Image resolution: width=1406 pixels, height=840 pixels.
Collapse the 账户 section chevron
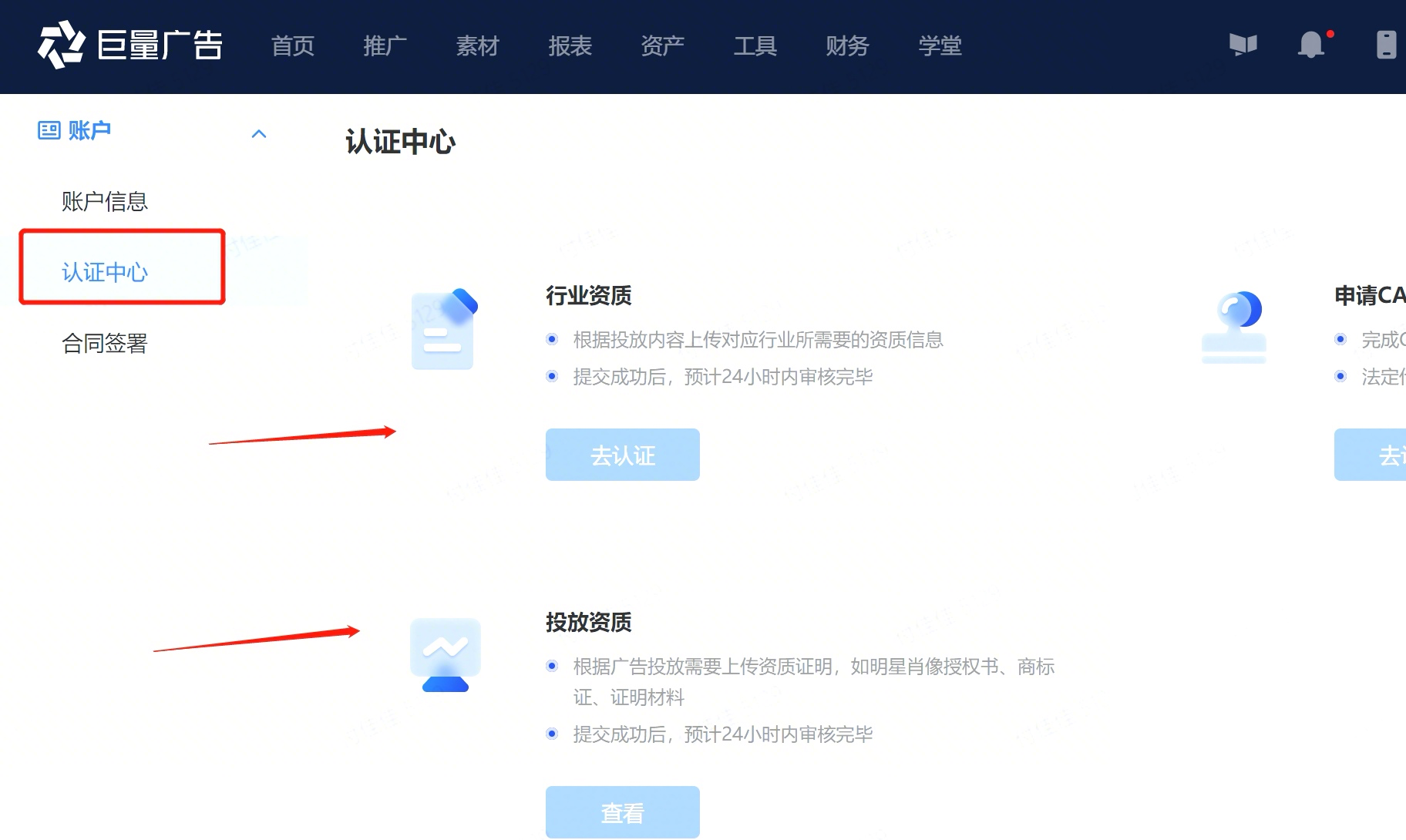click(259, 134)
